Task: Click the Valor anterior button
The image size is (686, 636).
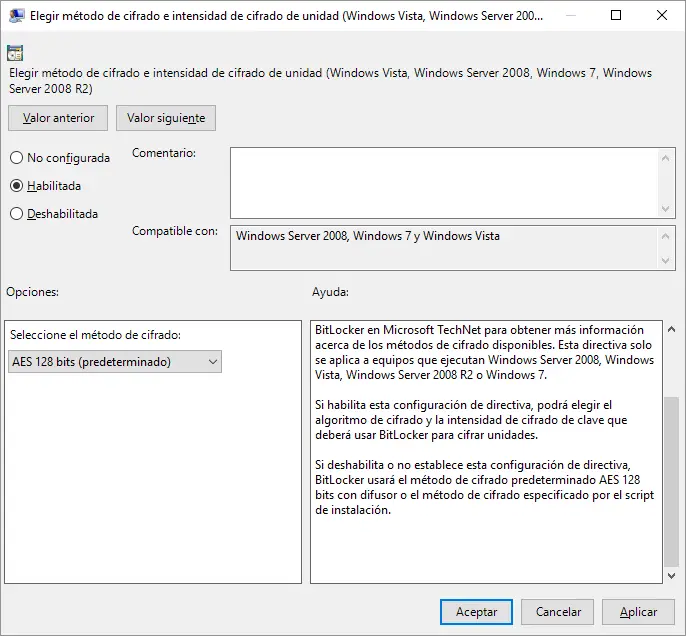Action: coord(58,118)
